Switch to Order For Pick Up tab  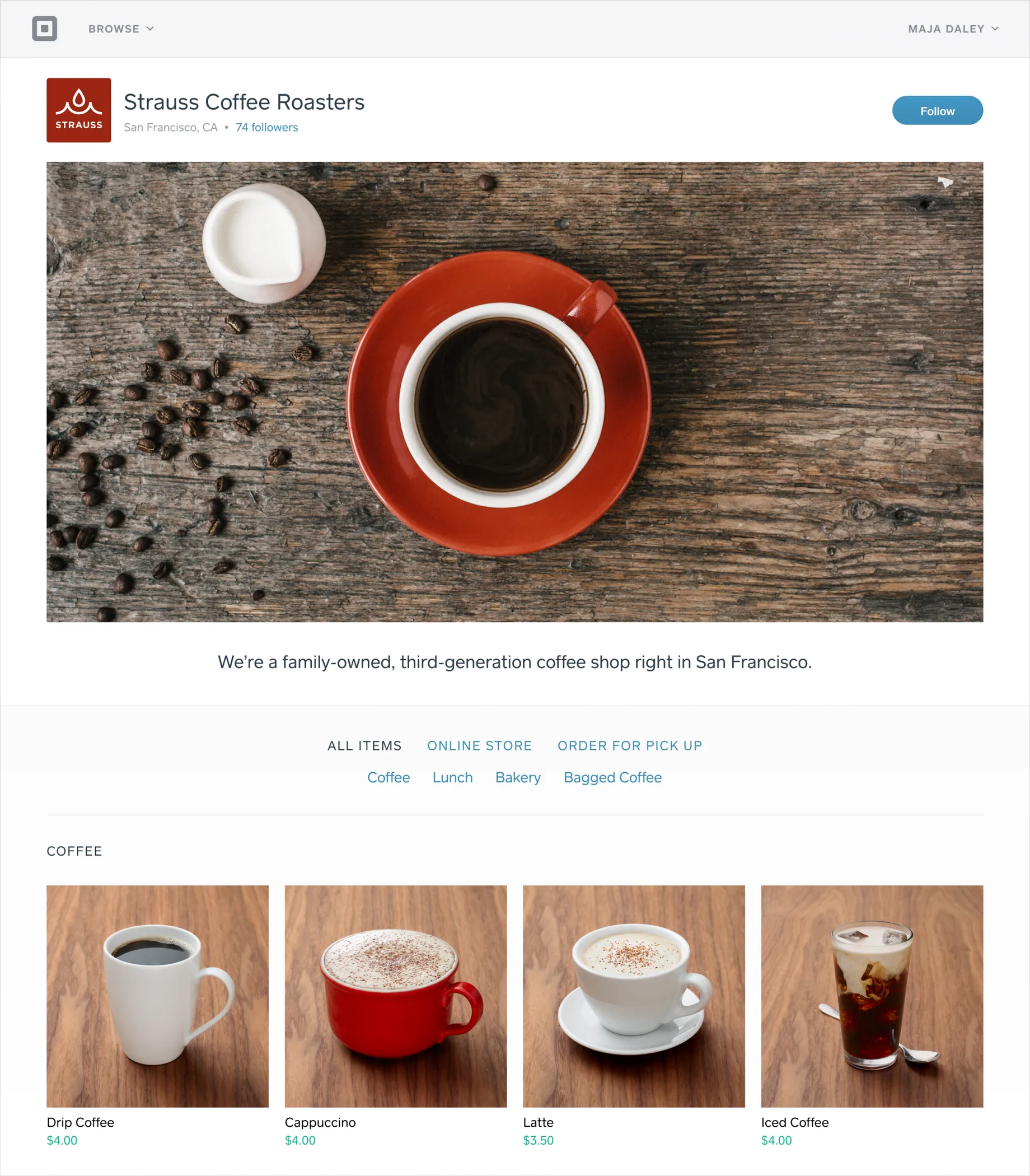pos(630,746)
